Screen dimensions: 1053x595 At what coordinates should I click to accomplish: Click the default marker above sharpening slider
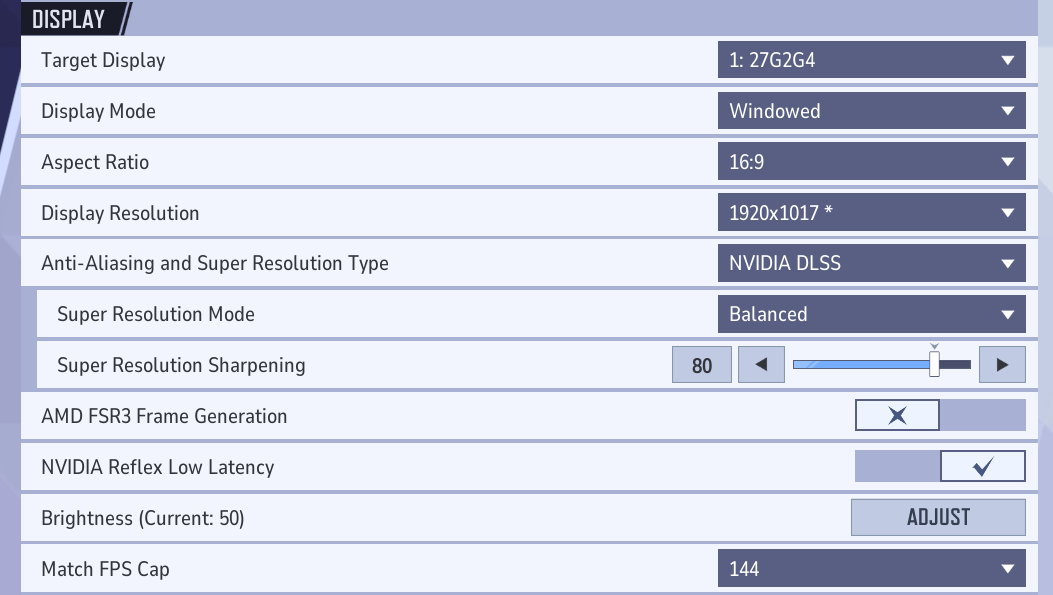(x=934, y=348)
